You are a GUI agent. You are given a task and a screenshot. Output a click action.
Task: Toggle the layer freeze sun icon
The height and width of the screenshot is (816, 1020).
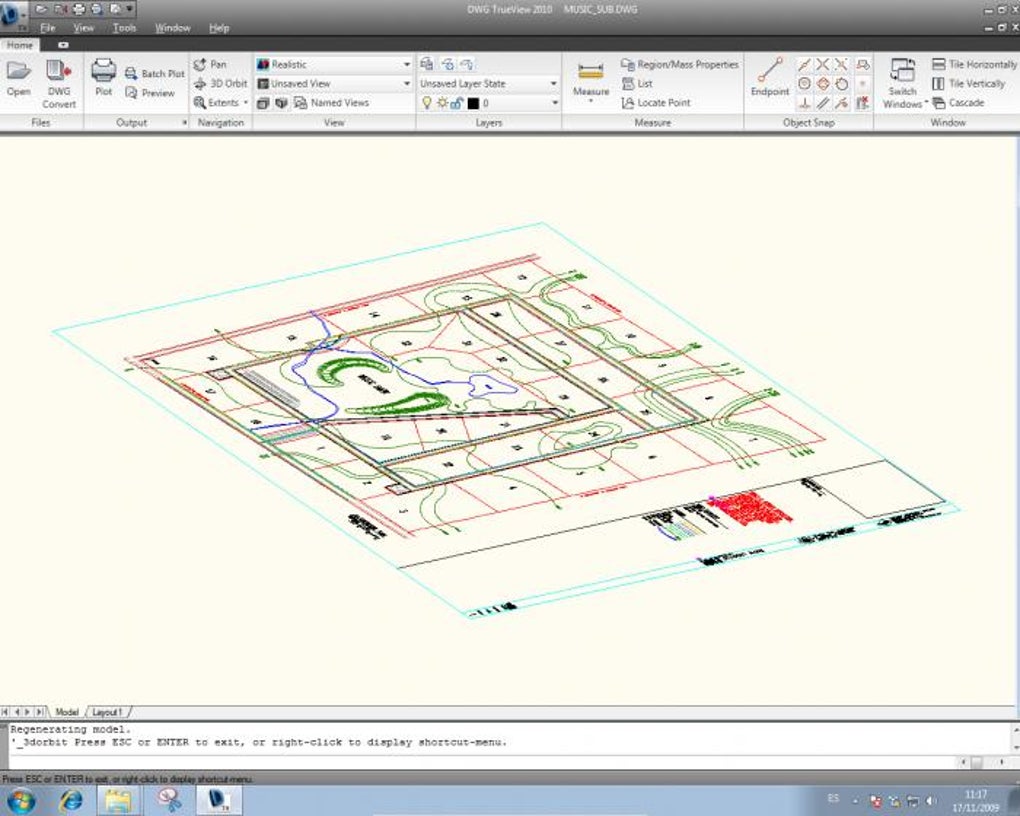(x=441, y=103)
